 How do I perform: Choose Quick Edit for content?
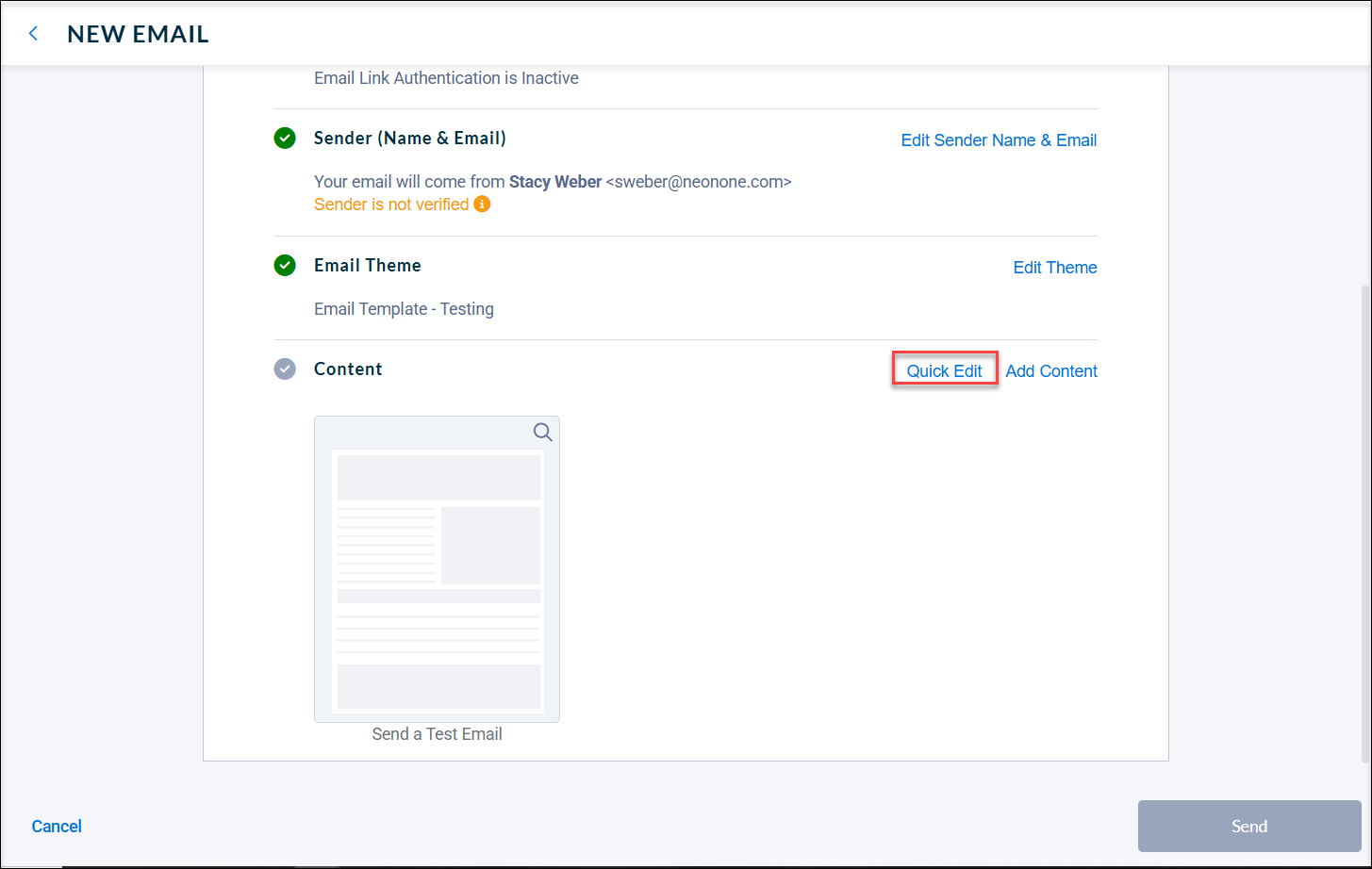945,371
